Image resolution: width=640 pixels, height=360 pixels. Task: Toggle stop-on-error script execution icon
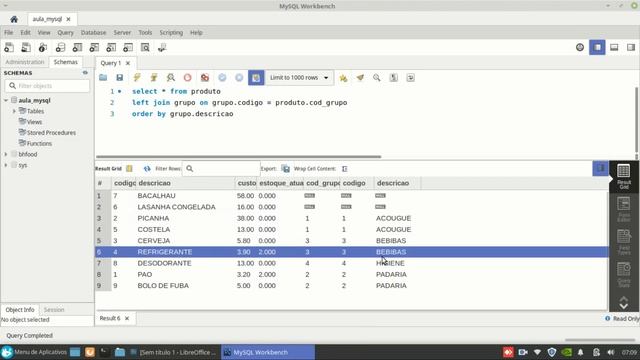(x=205, y=78)
